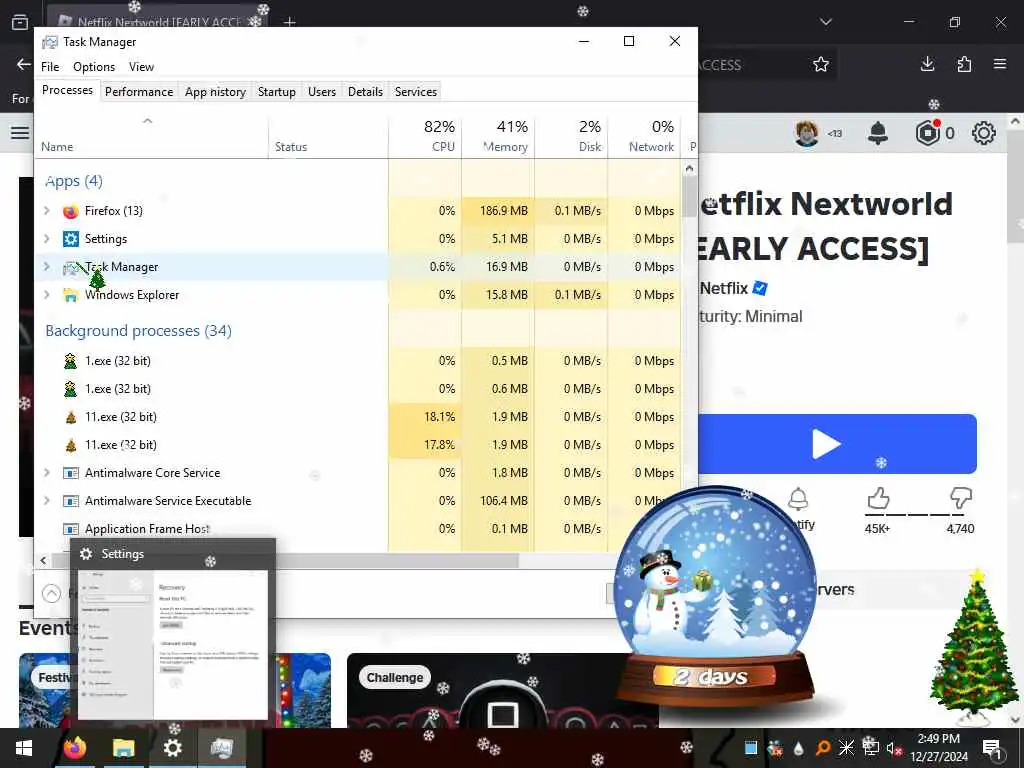Open the File menu in Task Manager
This screenshot has width=1024, height=768.
[50, 67]
